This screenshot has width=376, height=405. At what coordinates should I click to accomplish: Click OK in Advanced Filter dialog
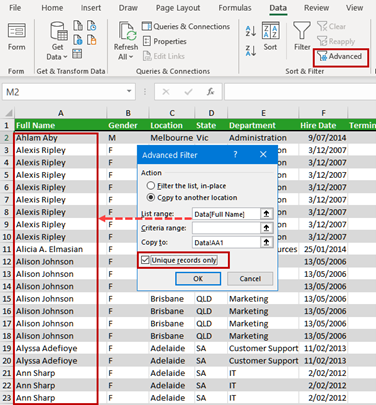tap(198, 279)
